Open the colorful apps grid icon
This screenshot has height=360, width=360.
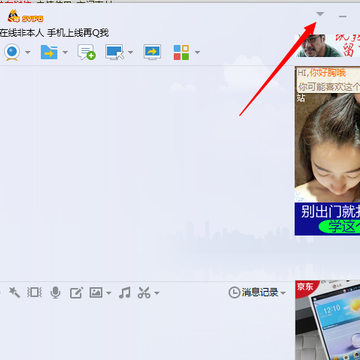point(181,52)
